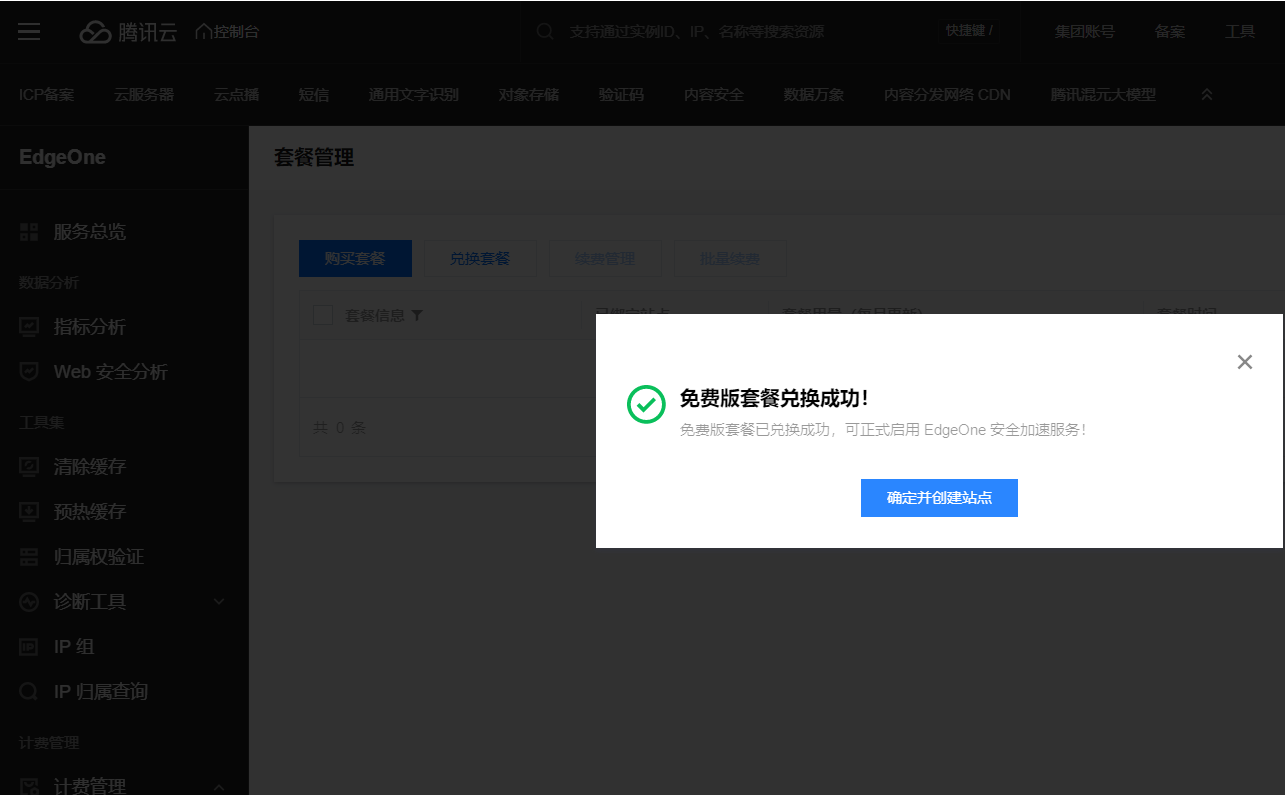The image size is (1285, 795).
Task: Click the 购买套餐 button
Action: tap(355, 259)
